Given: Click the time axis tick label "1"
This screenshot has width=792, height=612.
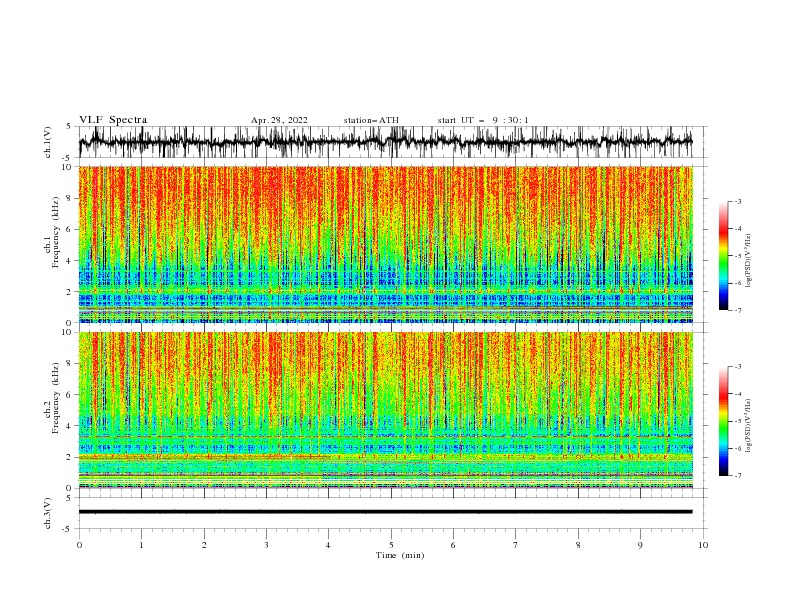Looking at the screenshot, I should 141,545.
